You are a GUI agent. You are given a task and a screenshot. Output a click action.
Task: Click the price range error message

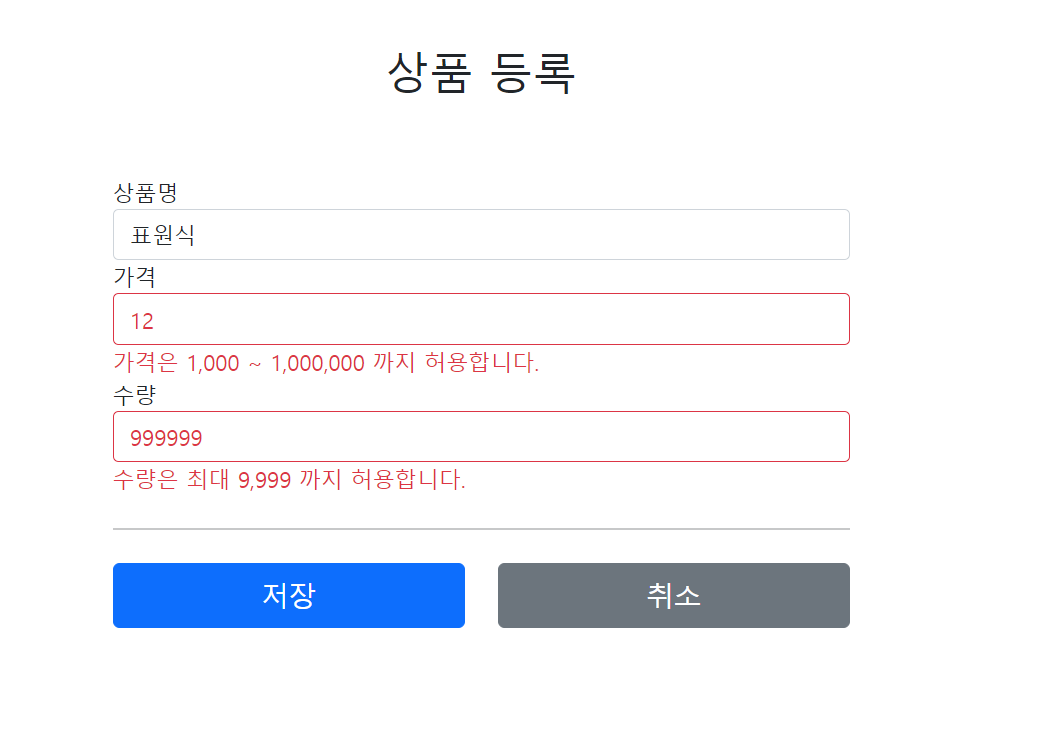326,362
